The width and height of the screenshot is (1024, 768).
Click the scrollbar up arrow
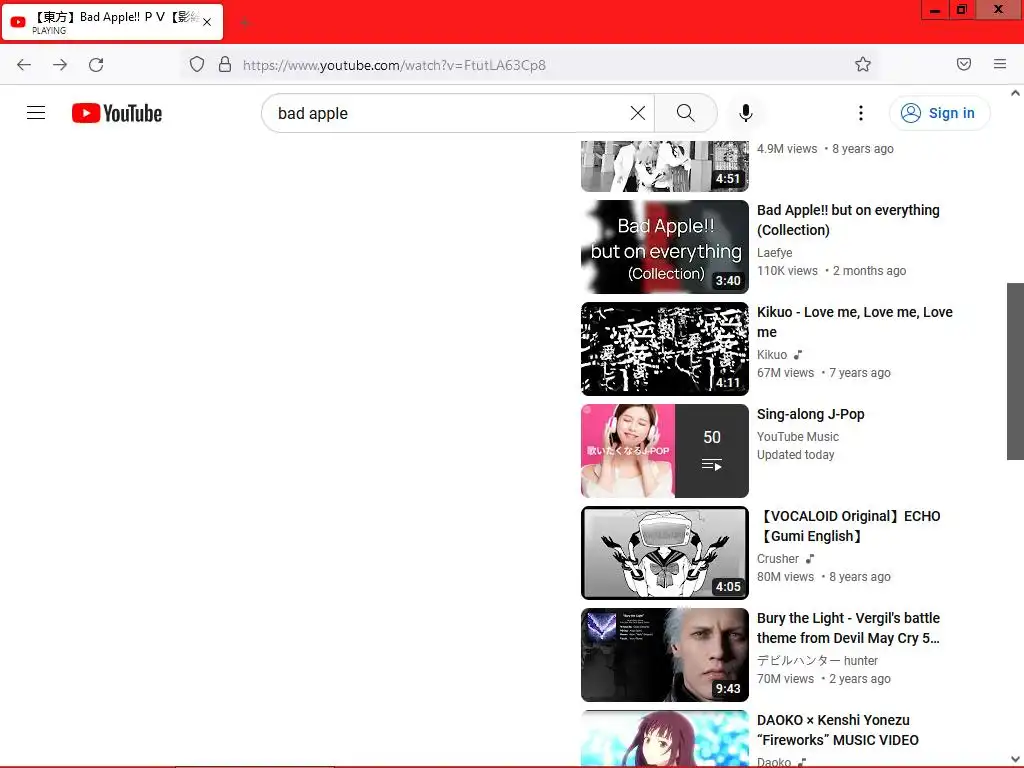click(x=1015, y=93)
